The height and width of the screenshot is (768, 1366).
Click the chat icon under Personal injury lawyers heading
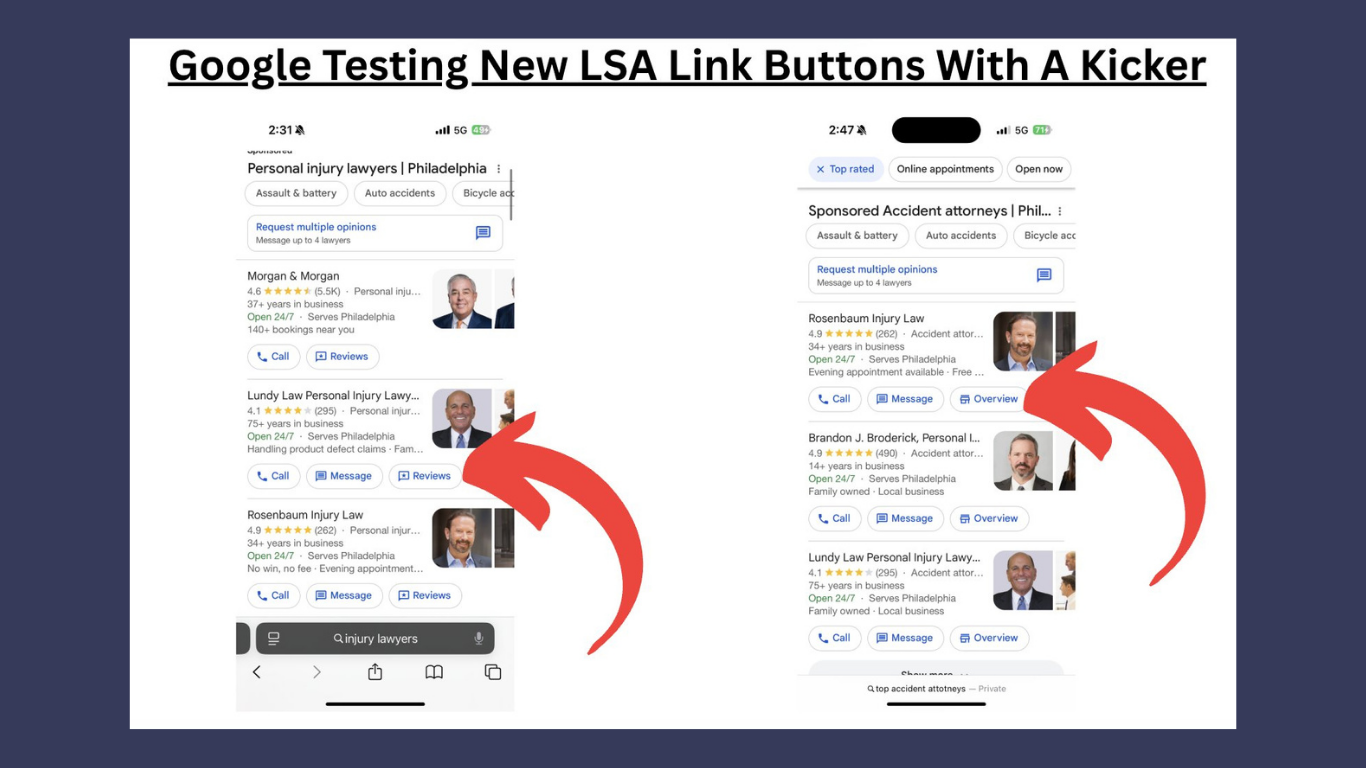(483, 233)
